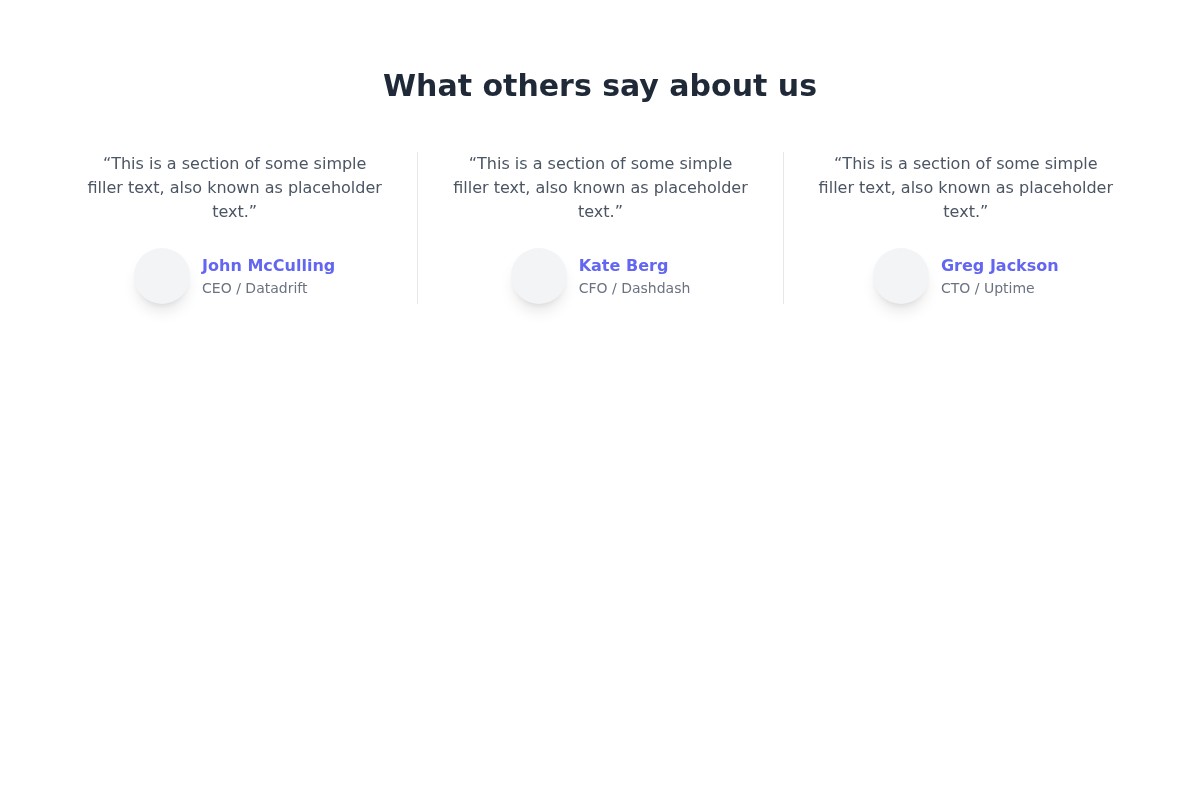Click the word "us" in the heading

[x=798, y=86]
